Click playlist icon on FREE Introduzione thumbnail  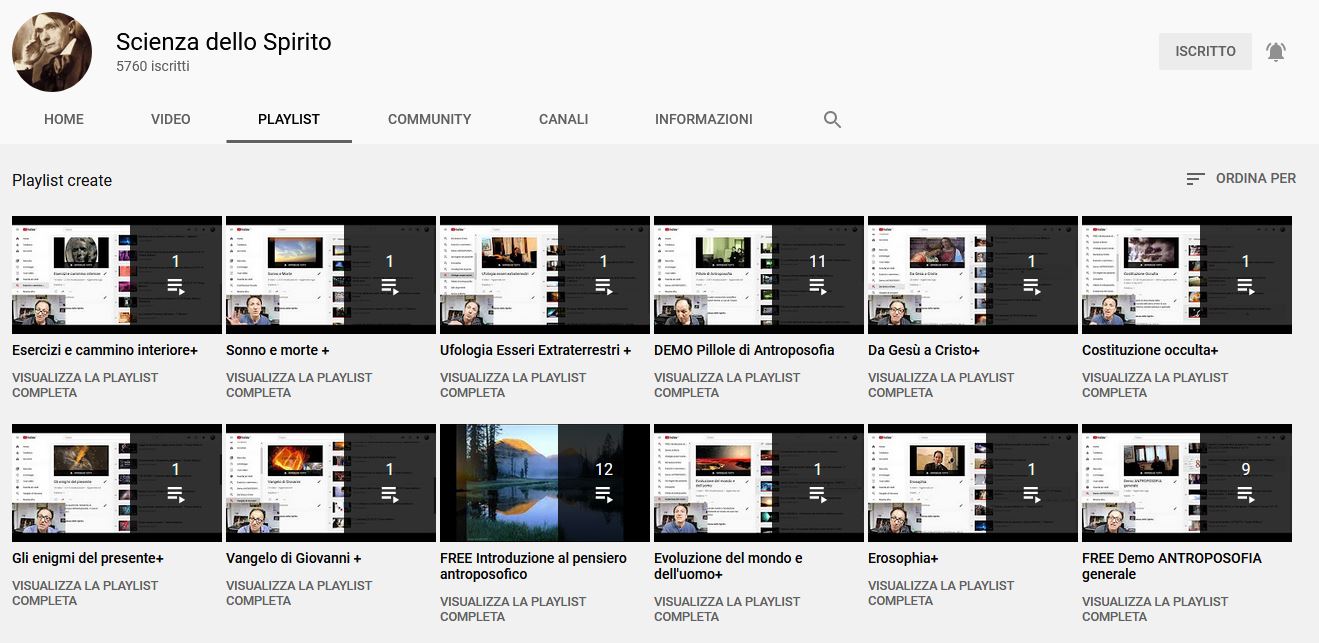604,494
